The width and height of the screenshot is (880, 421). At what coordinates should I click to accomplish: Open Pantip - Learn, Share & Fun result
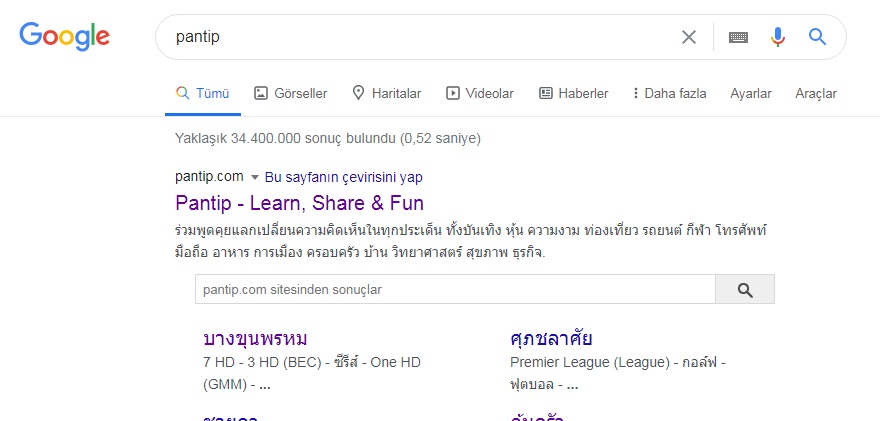pyautogui.click(x=299, y=203)
